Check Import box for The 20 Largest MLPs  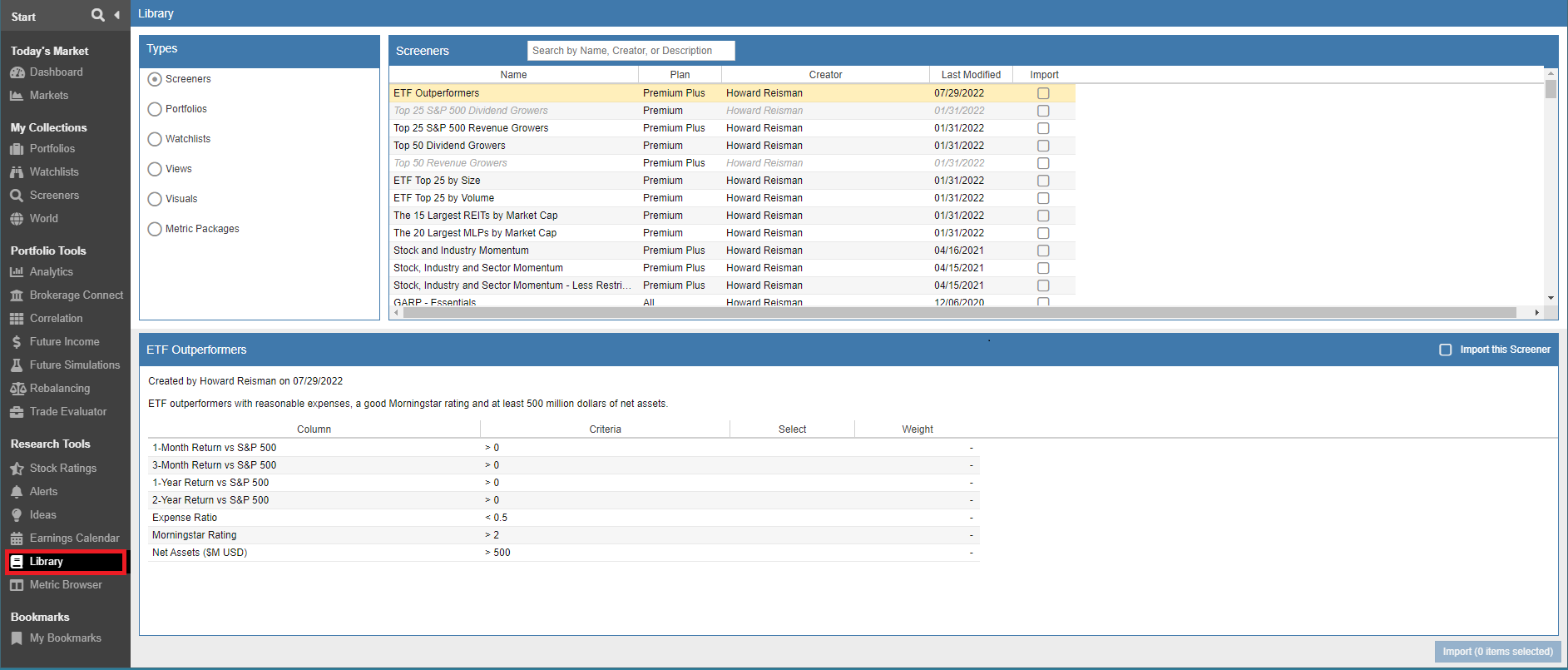pos(1043,233)
